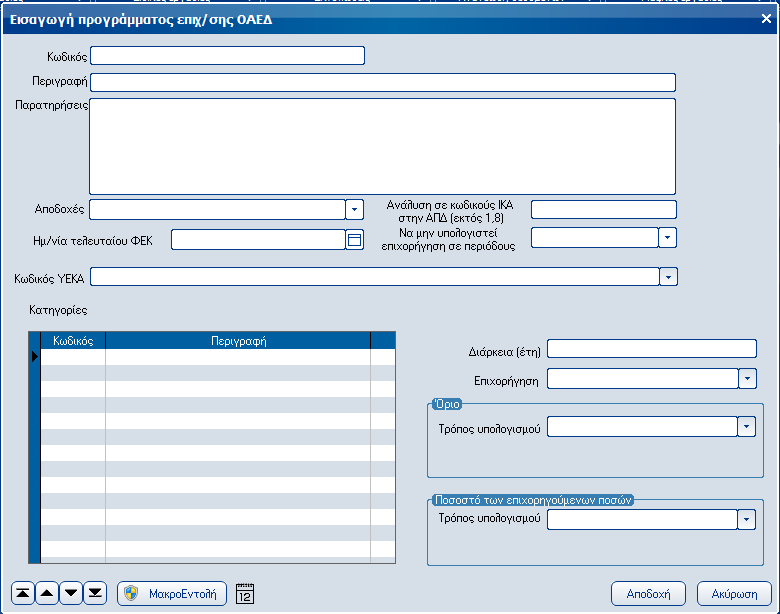Image resolution: width=780 pixels, height=614 pixels.
Task: Click the Αποδοχή button
Action: [x=648, y=594]
